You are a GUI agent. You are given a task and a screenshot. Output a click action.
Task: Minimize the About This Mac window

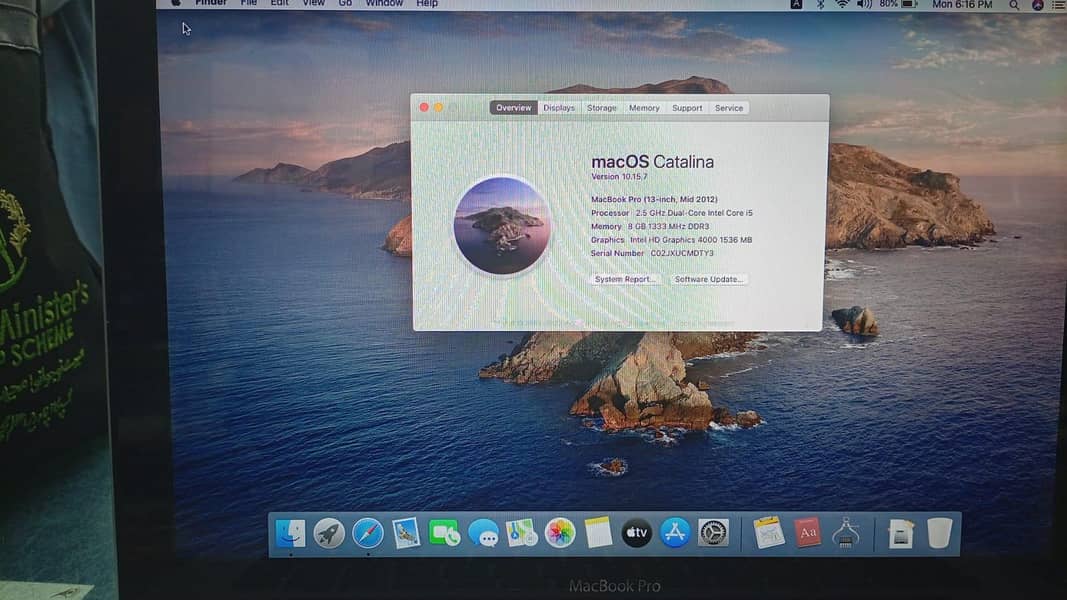pyautogui.click(x=439, y=107)
